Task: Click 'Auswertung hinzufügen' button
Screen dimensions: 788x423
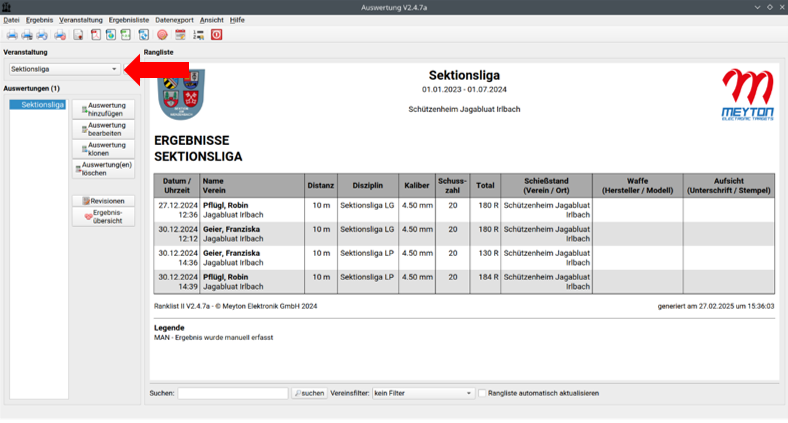Action: pos(103,109)
